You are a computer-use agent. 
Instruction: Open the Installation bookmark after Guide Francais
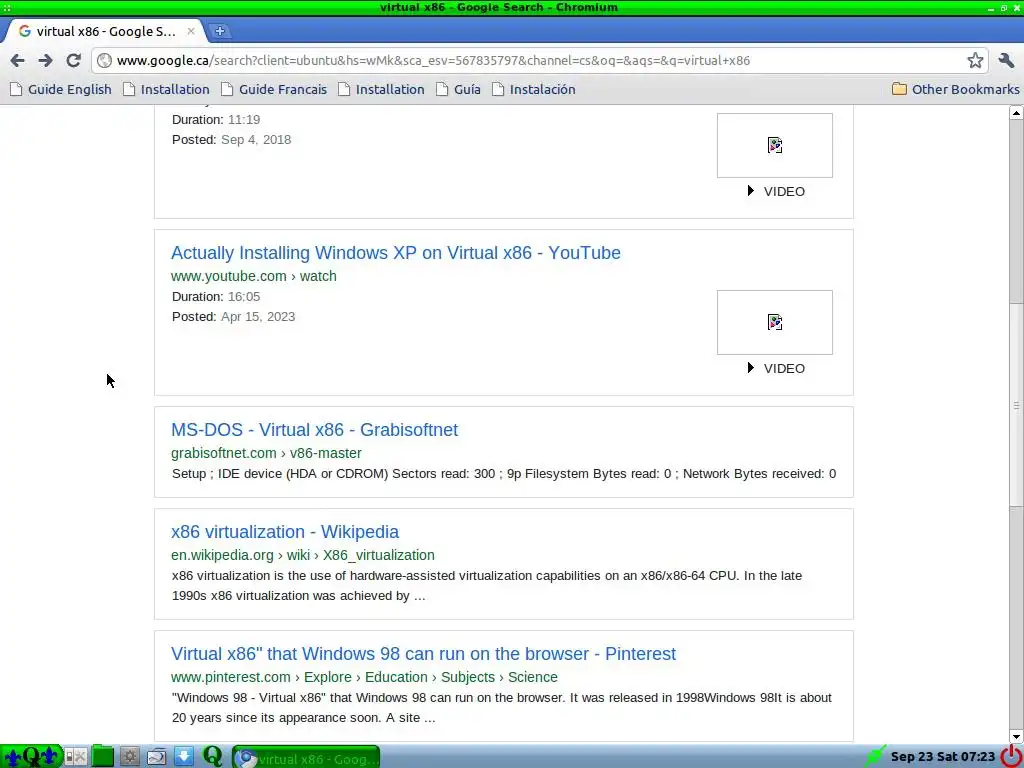click(382, 89)
